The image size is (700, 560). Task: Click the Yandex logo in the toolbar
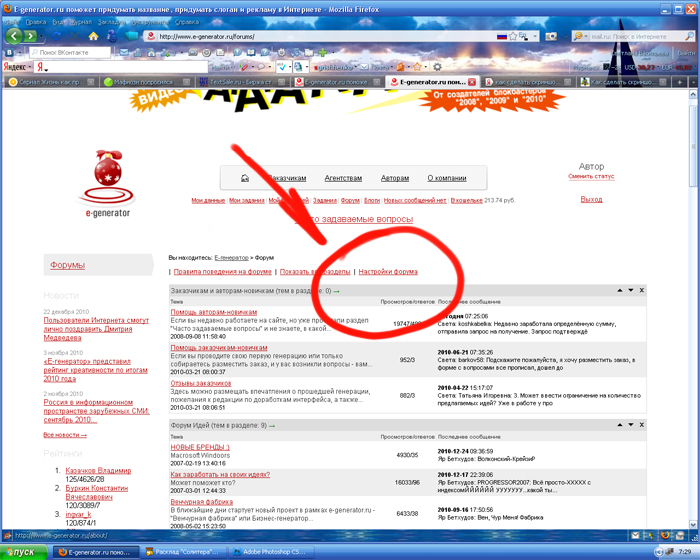click(17, 66)
